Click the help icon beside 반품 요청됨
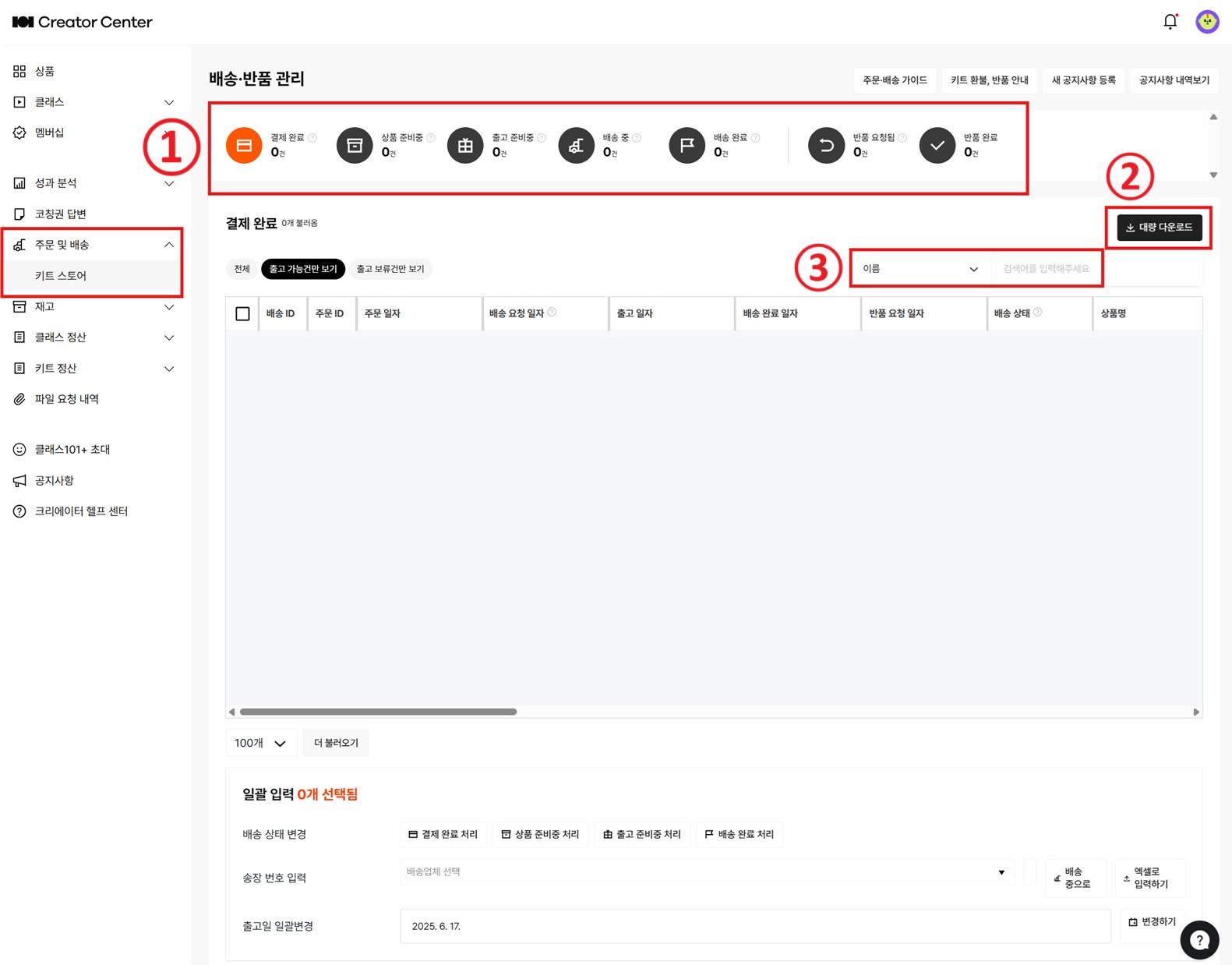 pos(902,138)
